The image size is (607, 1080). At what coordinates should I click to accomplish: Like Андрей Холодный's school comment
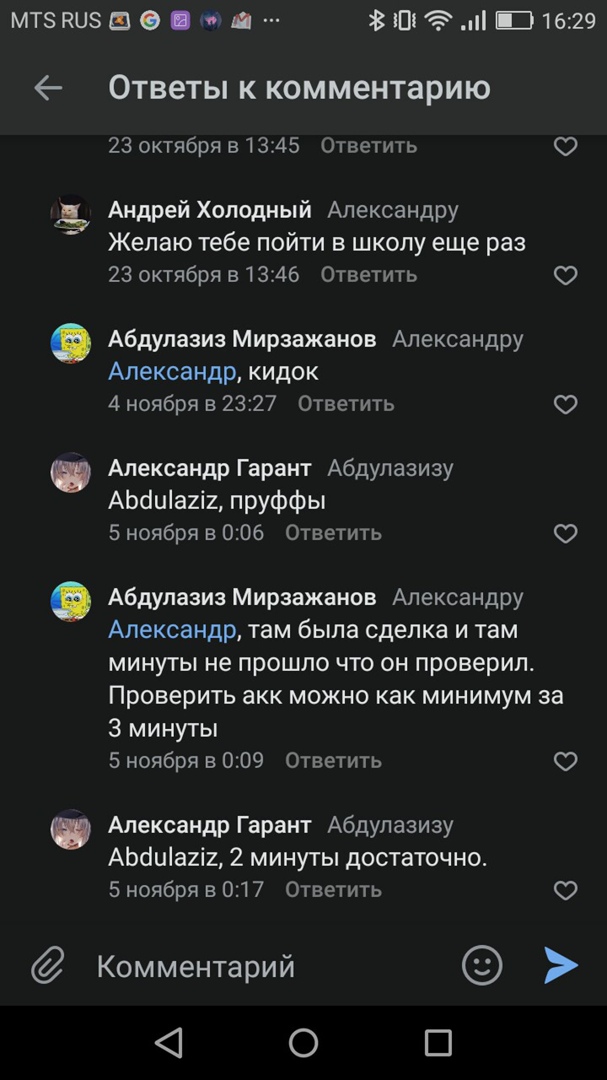[565, 275]
